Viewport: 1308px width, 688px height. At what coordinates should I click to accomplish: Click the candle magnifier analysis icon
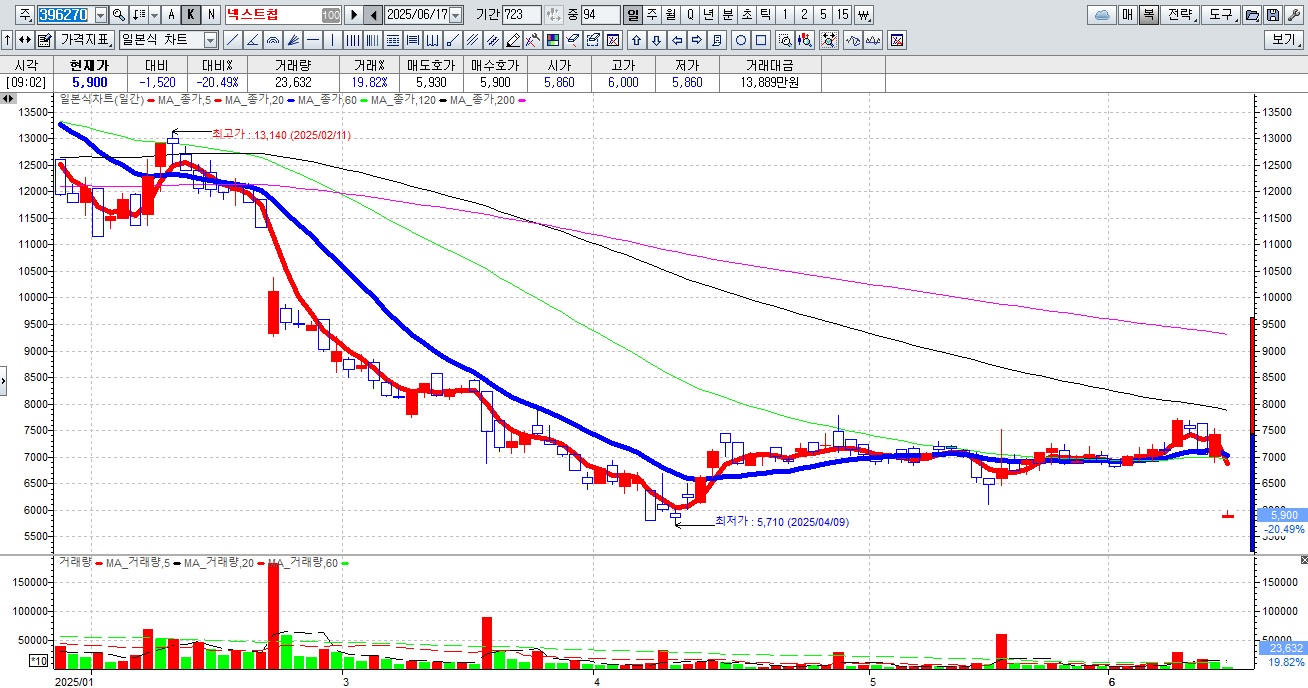(804, 40)
